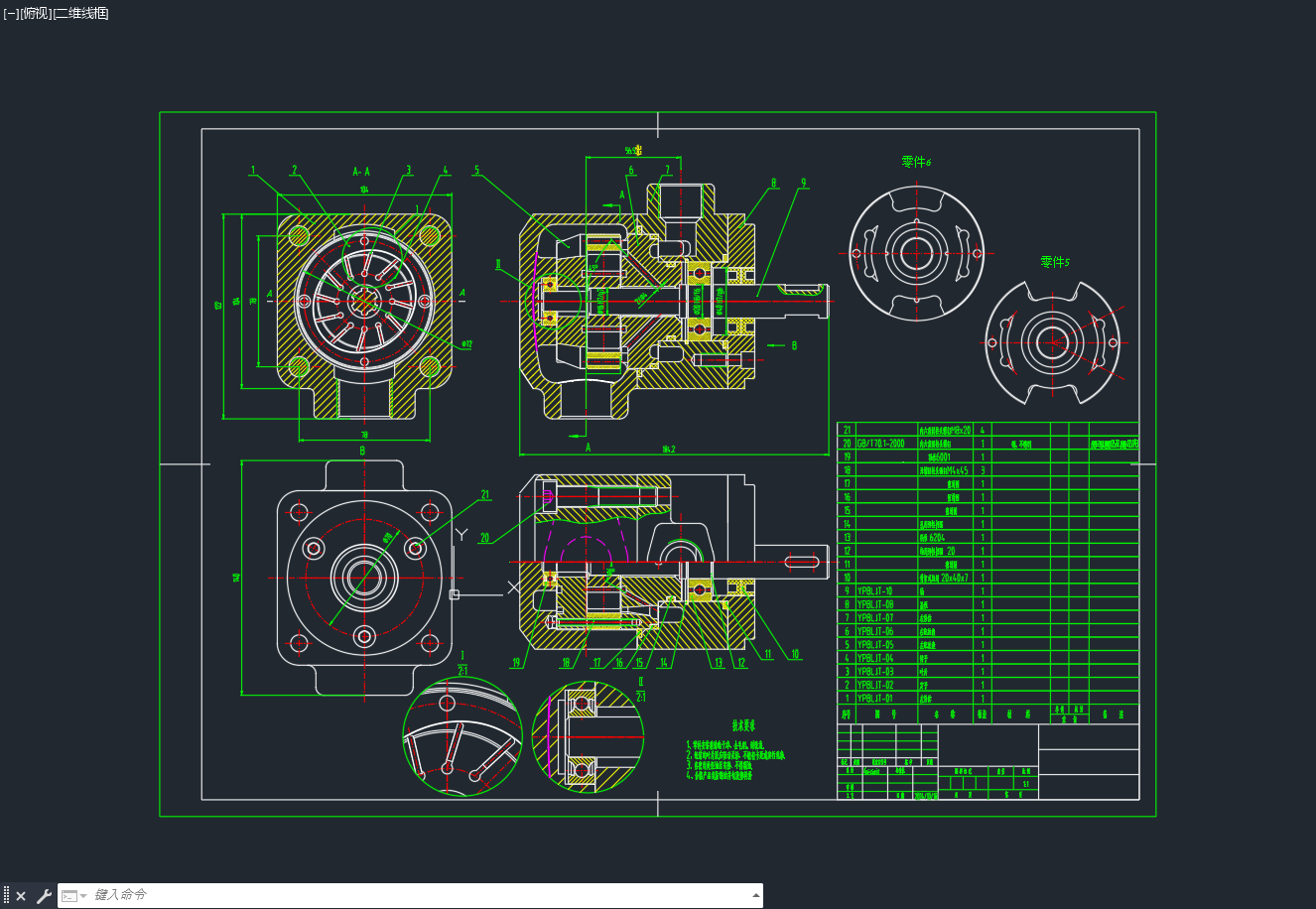Viewport: 1316px width, 909px height.
Task: Select the YPBLJT-04 part code
Action: 875,658
